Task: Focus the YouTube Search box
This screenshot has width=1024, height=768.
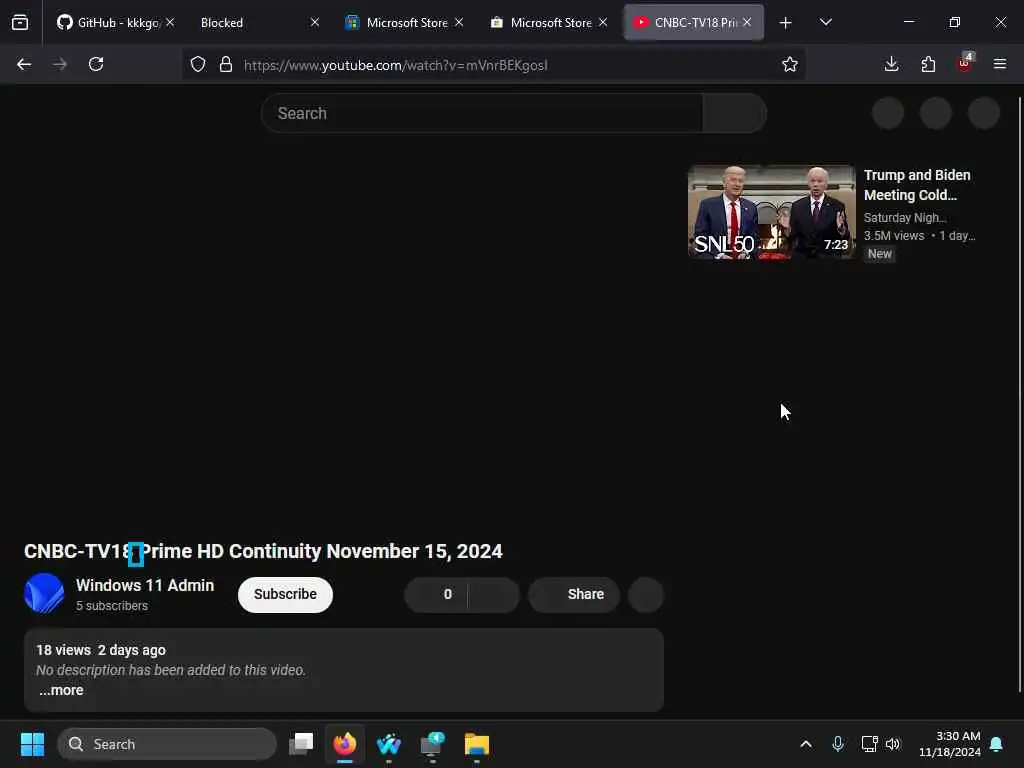Action: point(482,113)
